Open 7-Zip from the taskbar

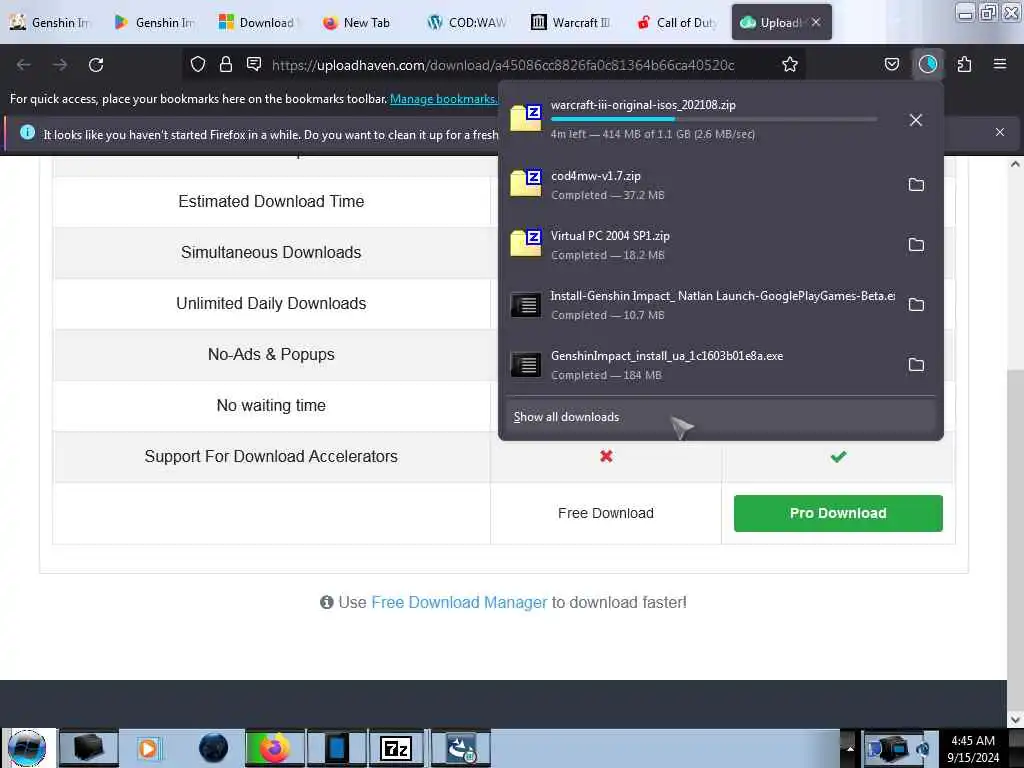tap(396, 748)
